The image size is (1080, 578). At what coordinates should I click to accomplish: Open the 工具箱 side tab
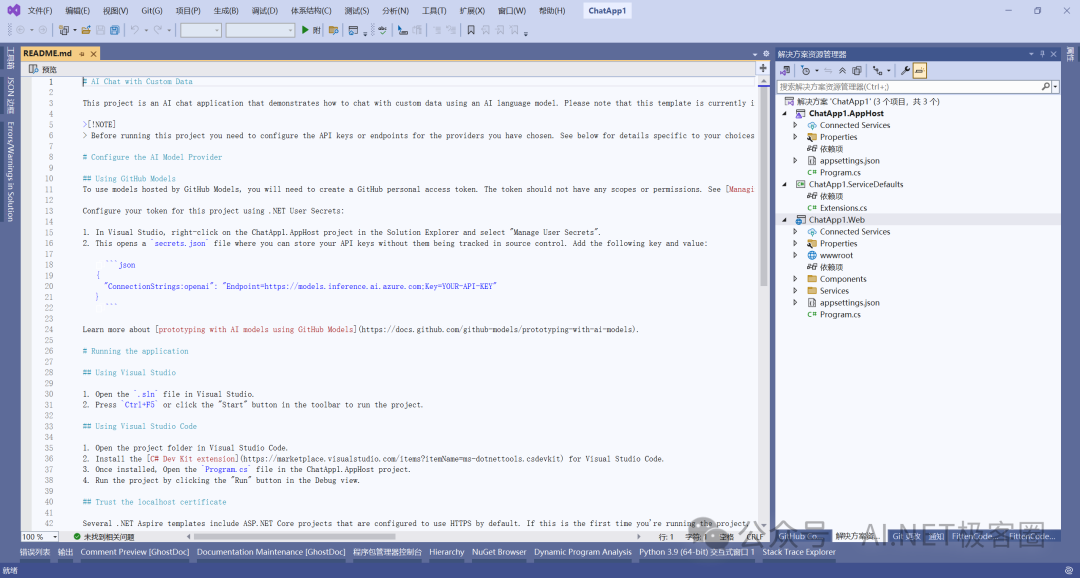[x=10, y=58]
